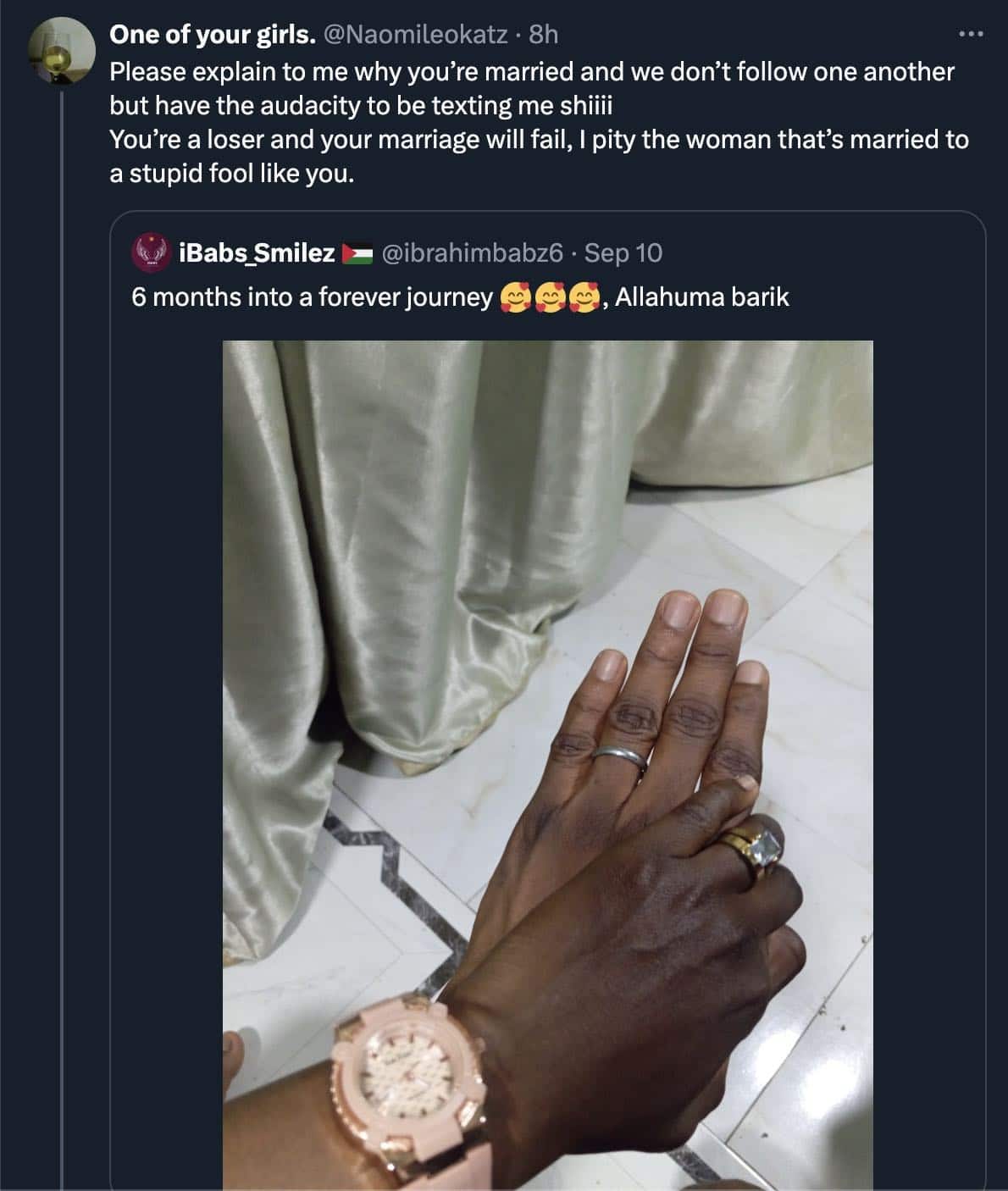Click the silver wedding band in the photo
The image size is (1008, 1191).
coord(621,756)
